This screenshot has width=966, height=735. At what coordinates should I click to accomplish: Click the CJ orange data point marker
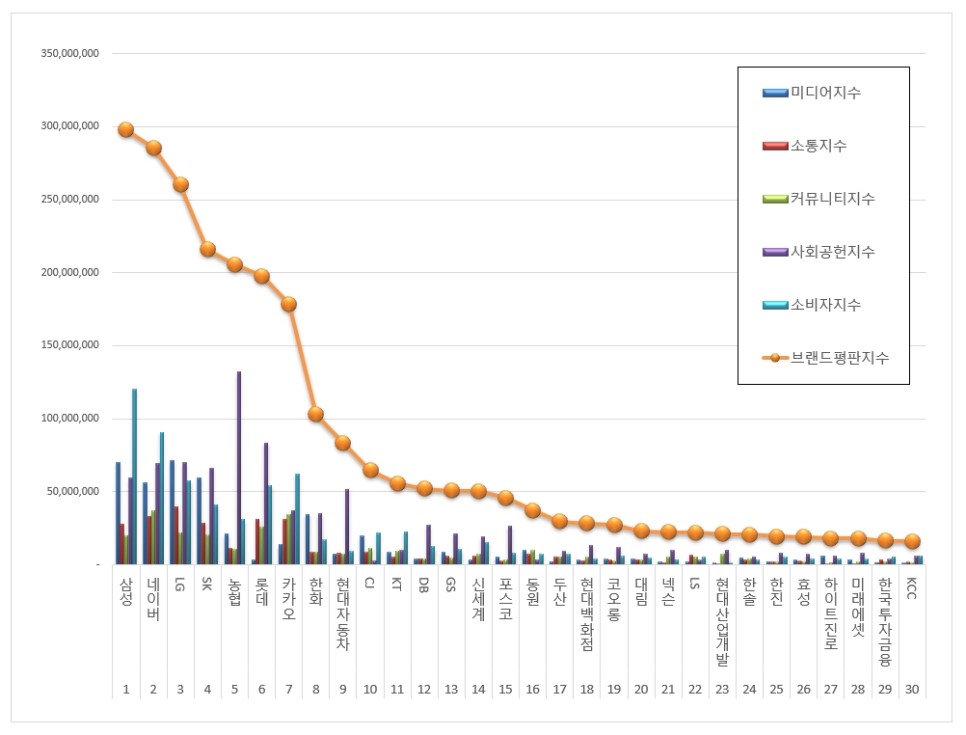click(x=370, y=470)
